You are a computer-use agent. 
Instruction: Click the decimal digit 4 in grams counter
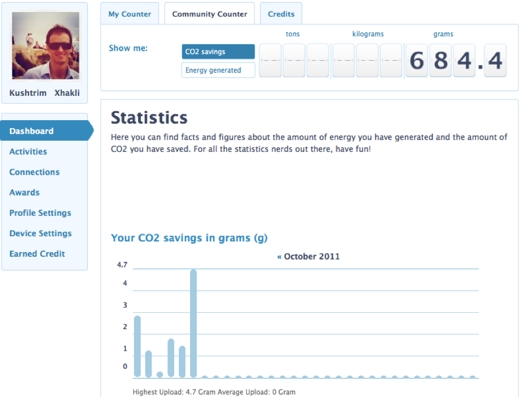[x=495, y=61]
